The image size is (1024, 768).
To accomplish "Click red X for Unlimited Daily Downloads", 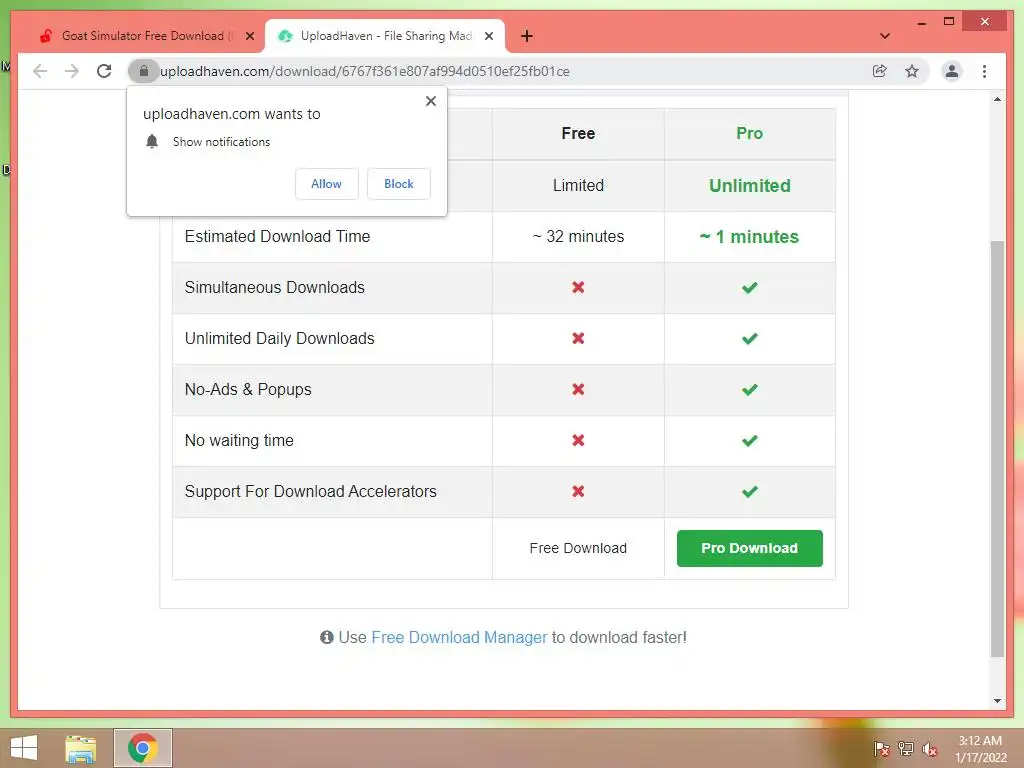I will tap(578, 338).
